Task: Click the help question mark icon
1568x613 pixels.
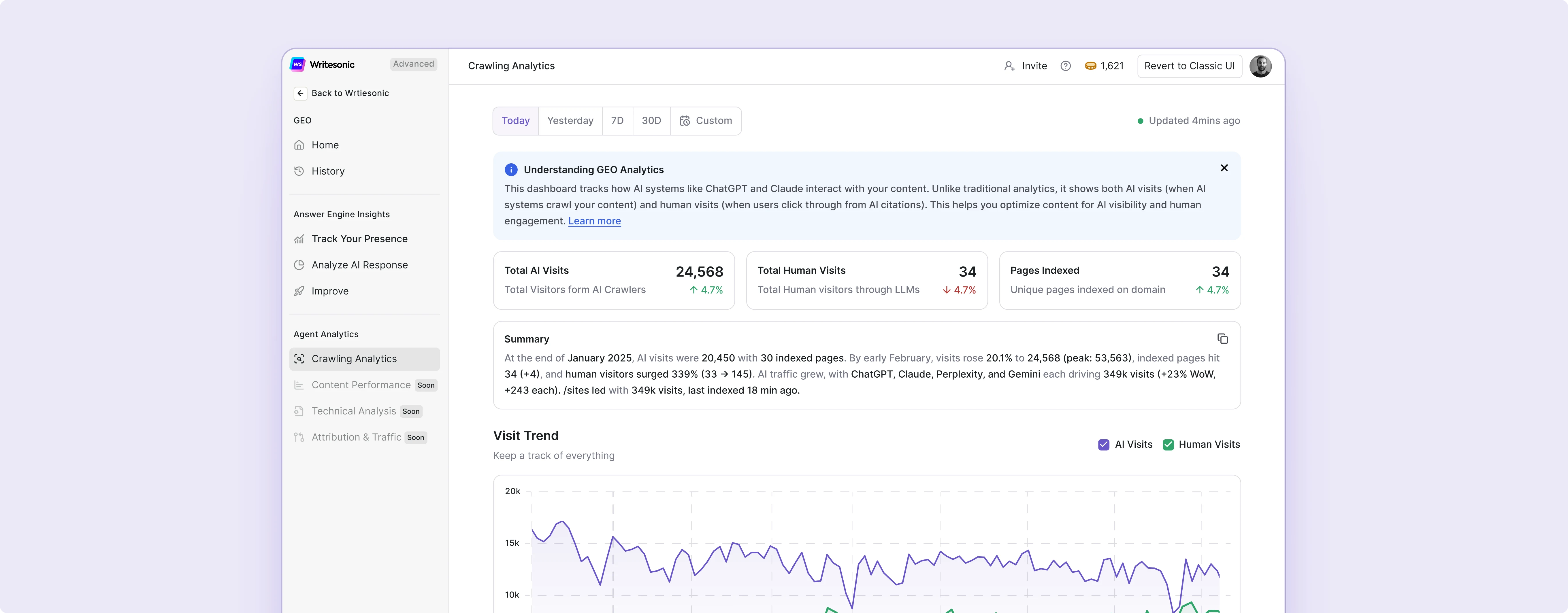Action: [x=1065, y=66]
